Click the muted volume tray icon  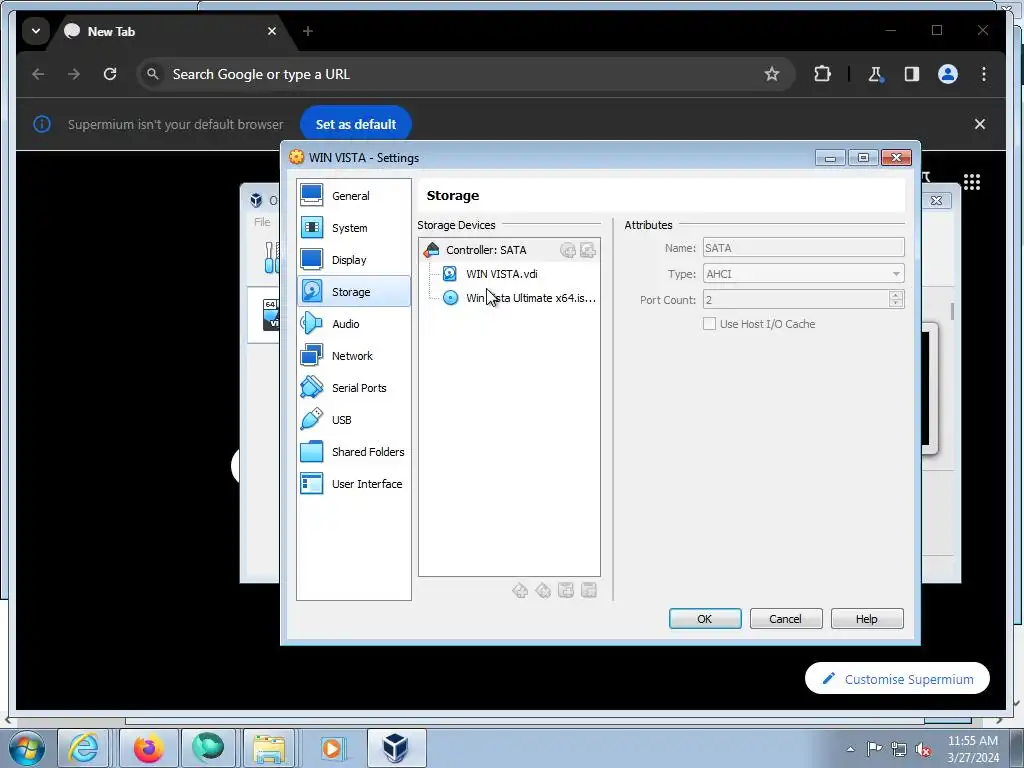tap(923, 749)
